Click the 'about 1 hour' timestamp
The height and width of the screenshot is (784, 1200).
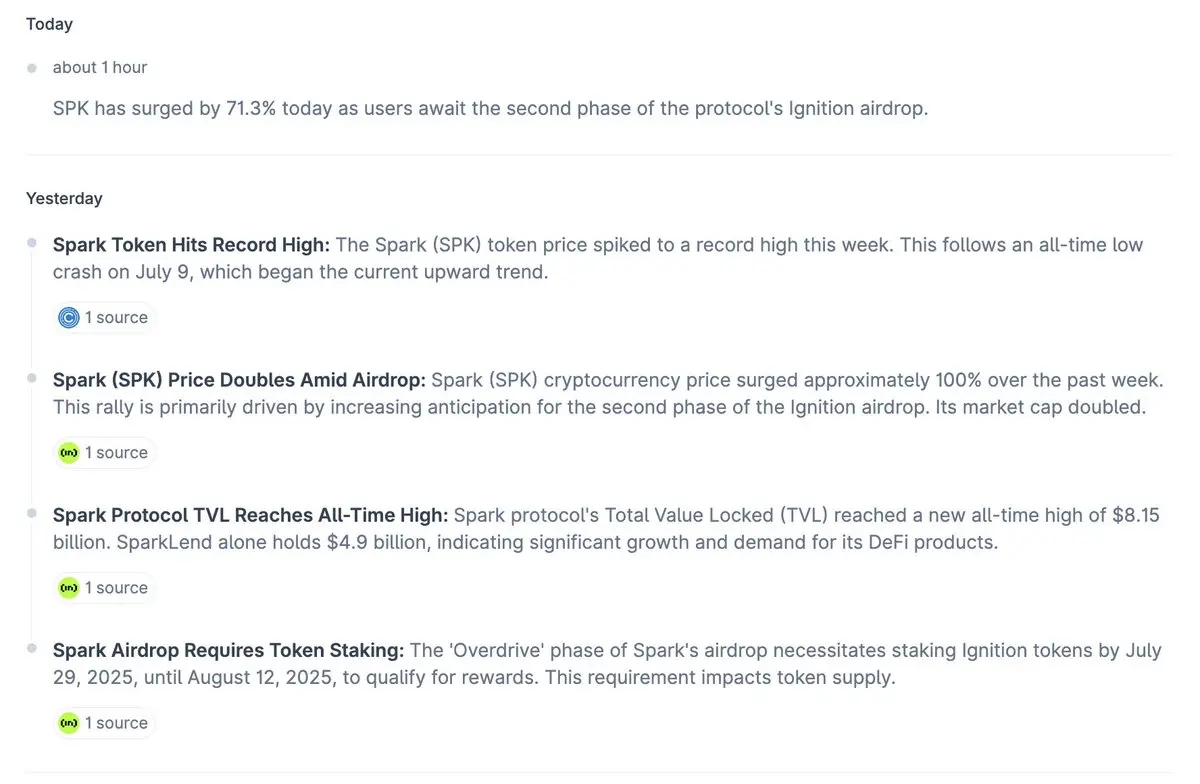point(100,68)
